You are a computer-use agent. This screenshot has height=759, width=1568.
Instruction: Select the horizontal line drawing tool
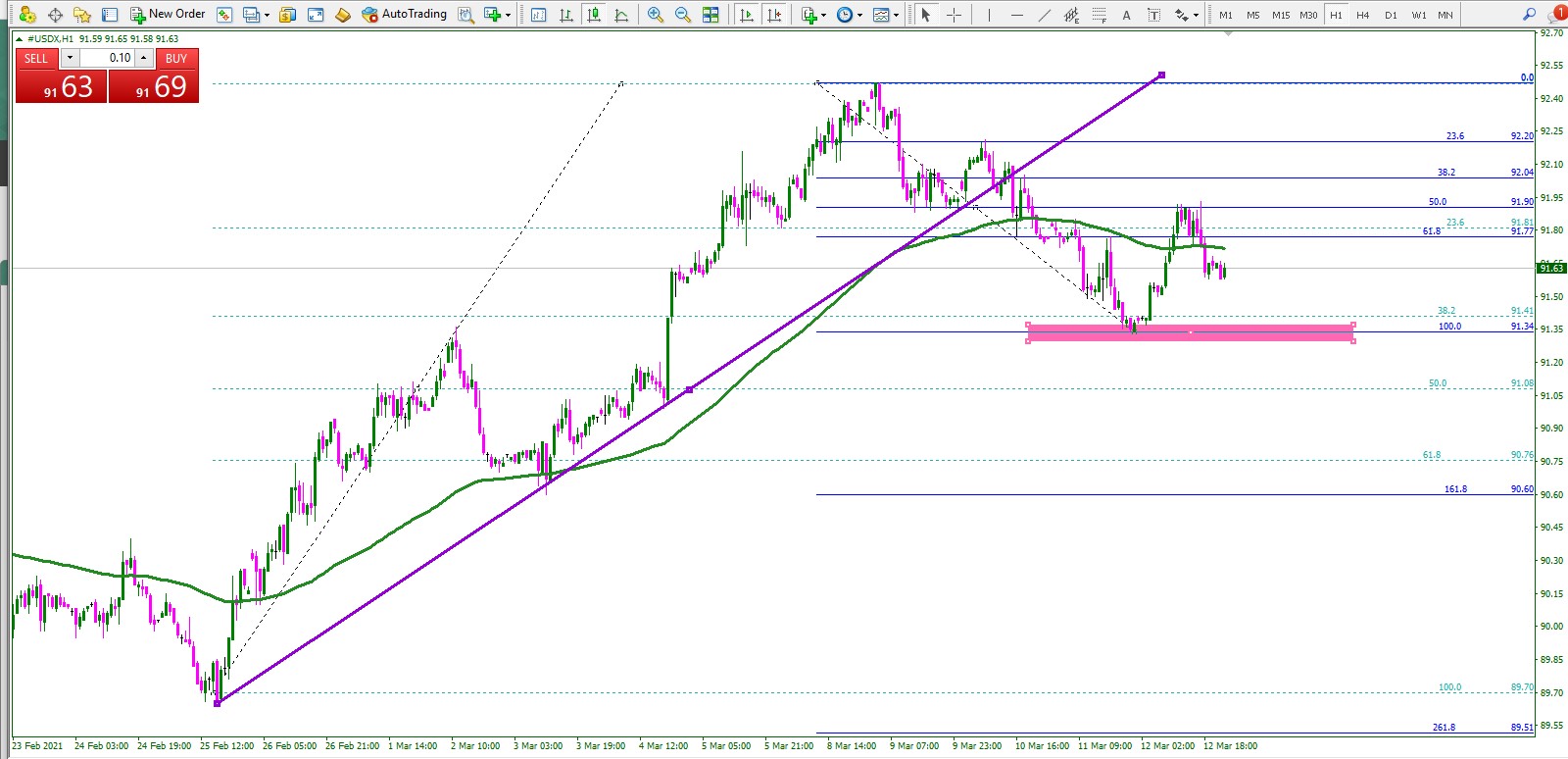[x=1016, y=15]
